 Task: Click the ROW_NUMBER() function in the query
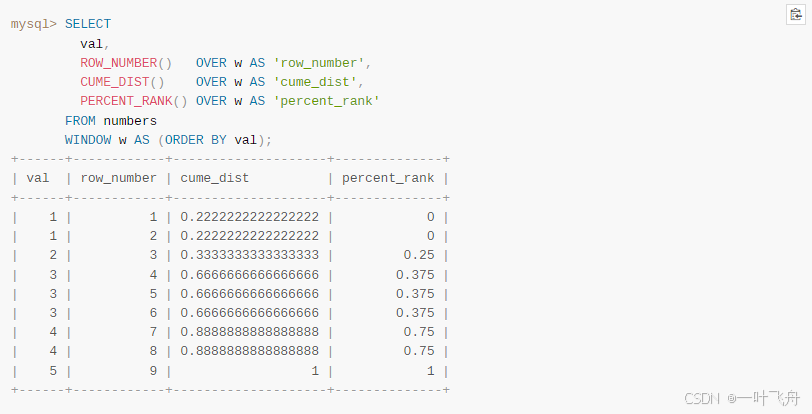pyautogui.click(x=126, y=63)
